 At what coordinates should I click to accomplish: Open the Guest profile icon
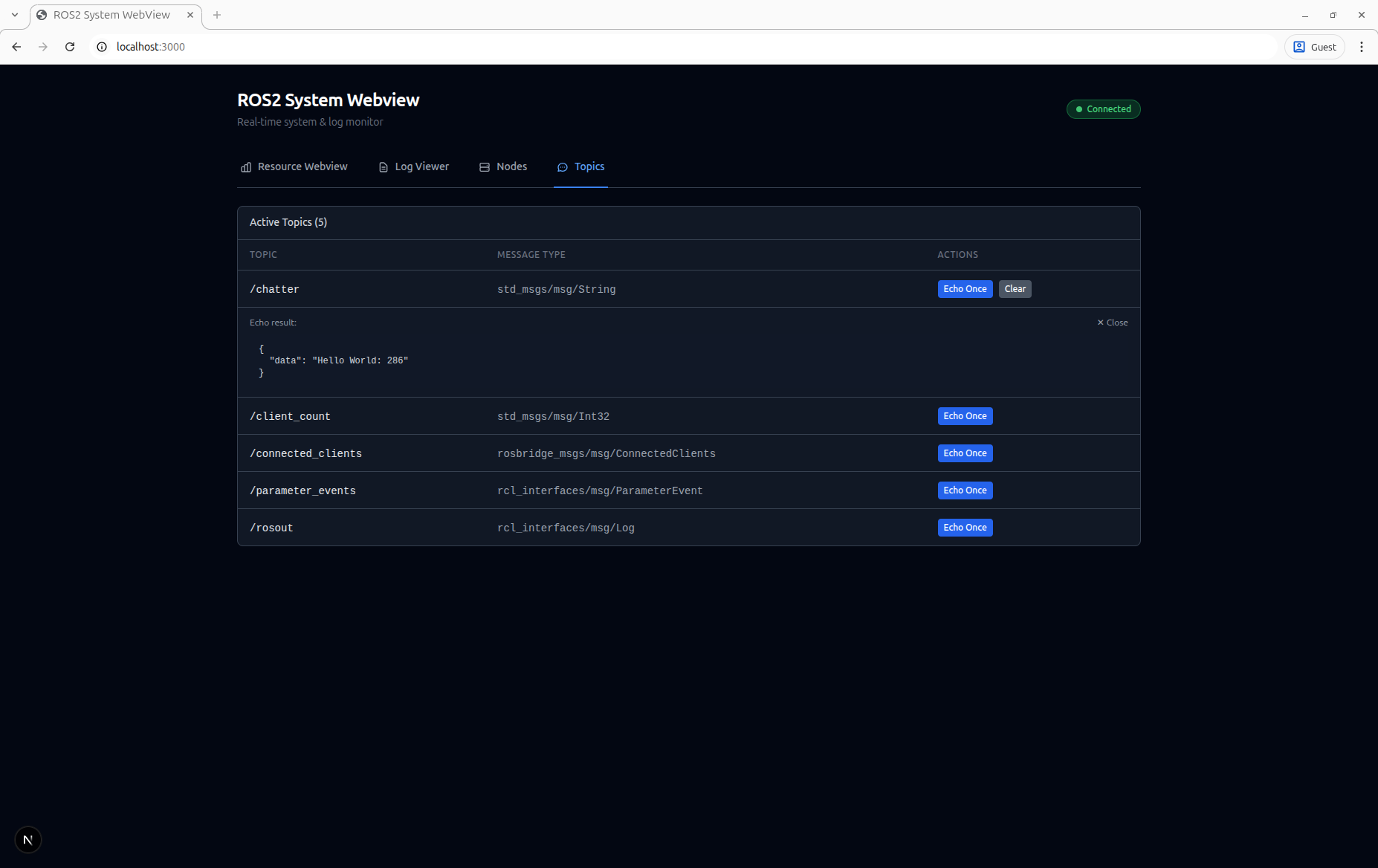pos(1298,46)
